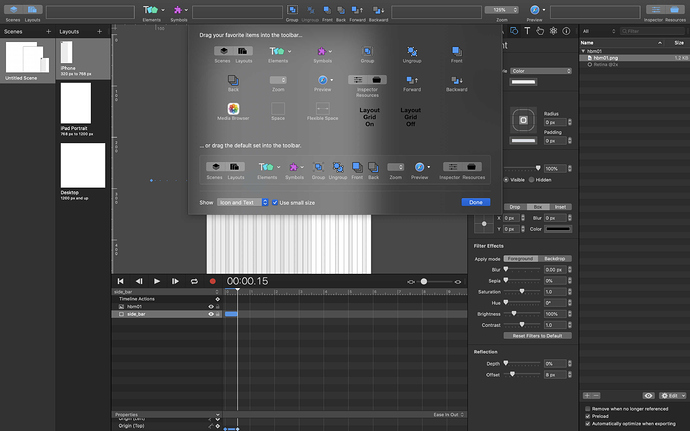Click the Quick Look eye button in Resources
The image size is (690, 431).
pos(648,396)
